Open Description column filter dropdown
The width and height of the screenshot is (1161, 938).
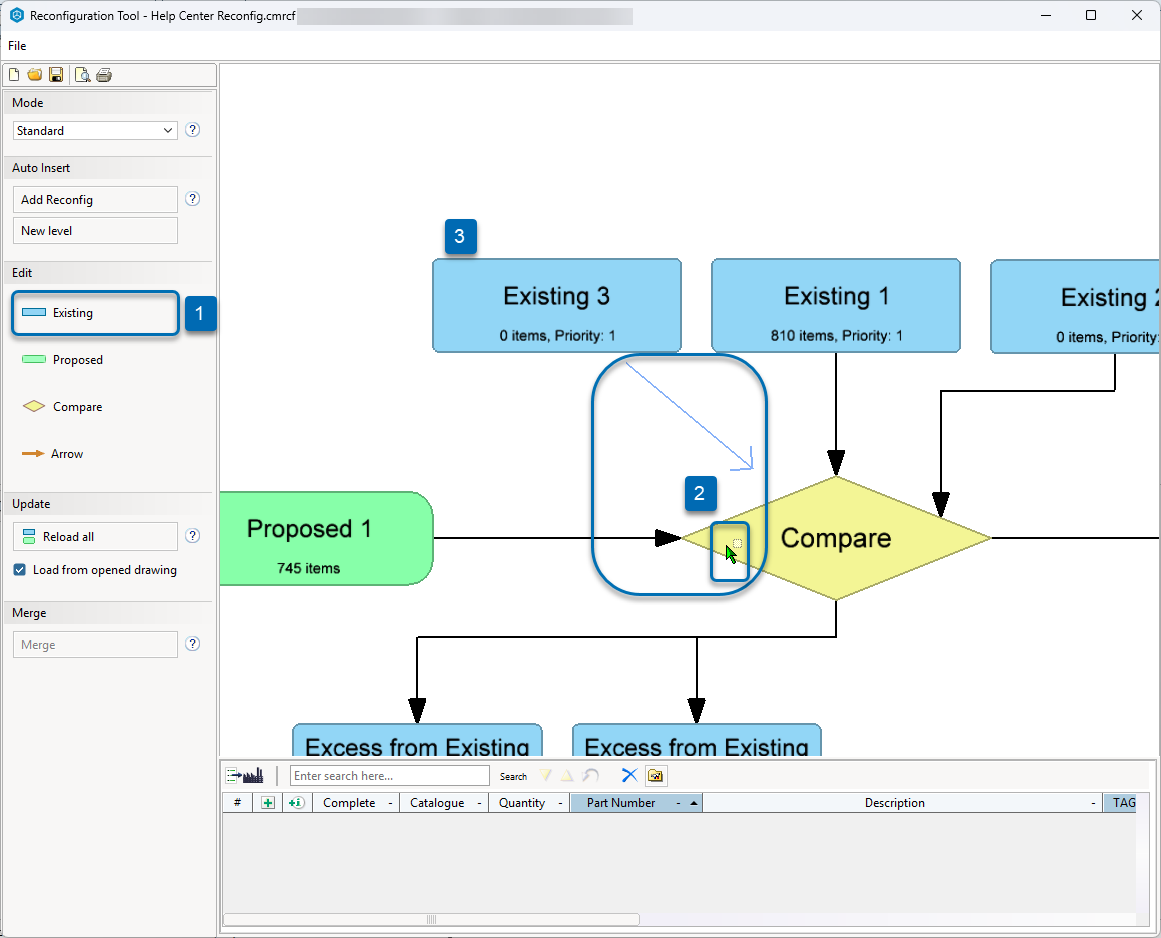[x=1093, y=803]
